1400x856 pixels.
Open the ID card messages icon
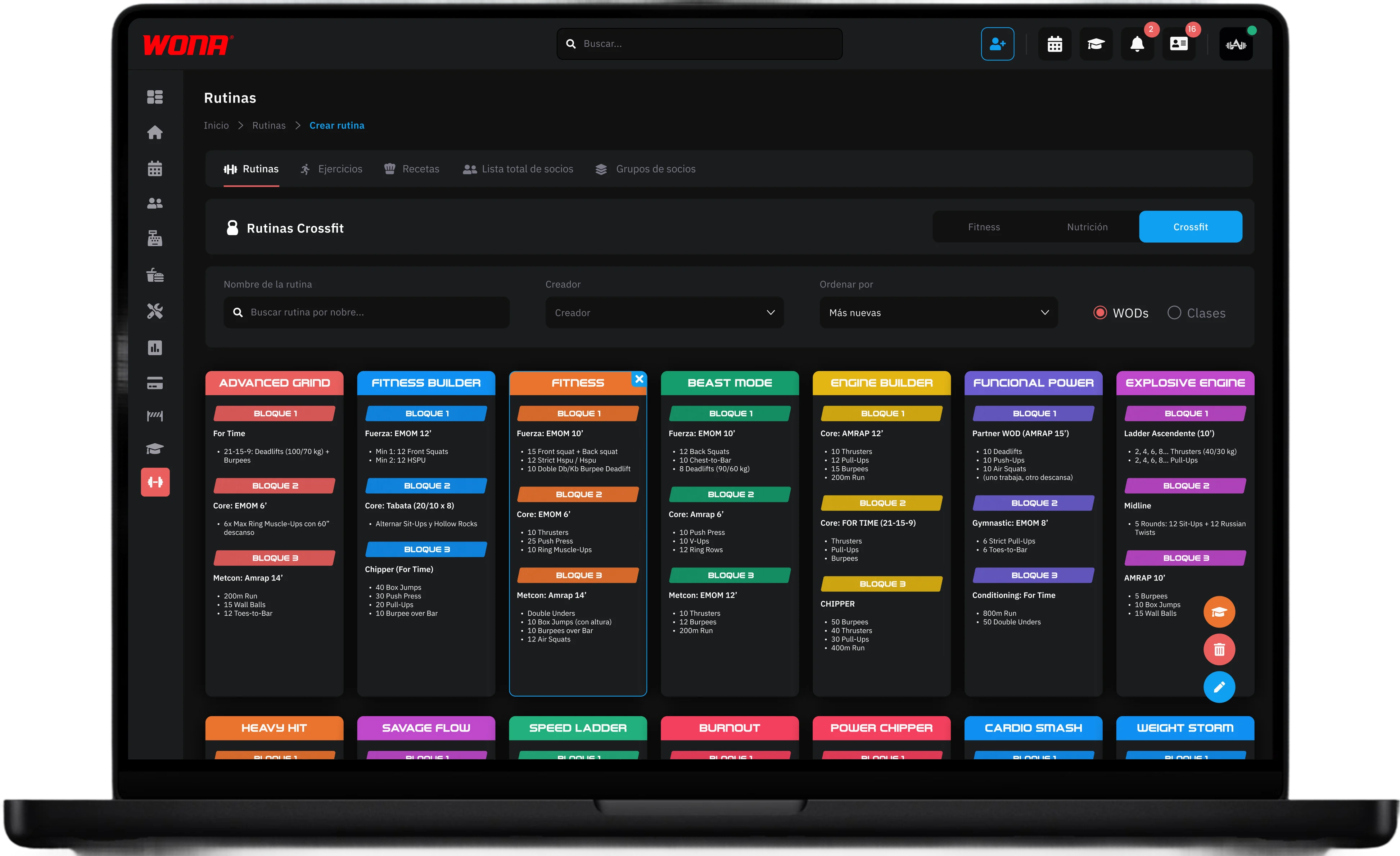(x=1178, y=44)
